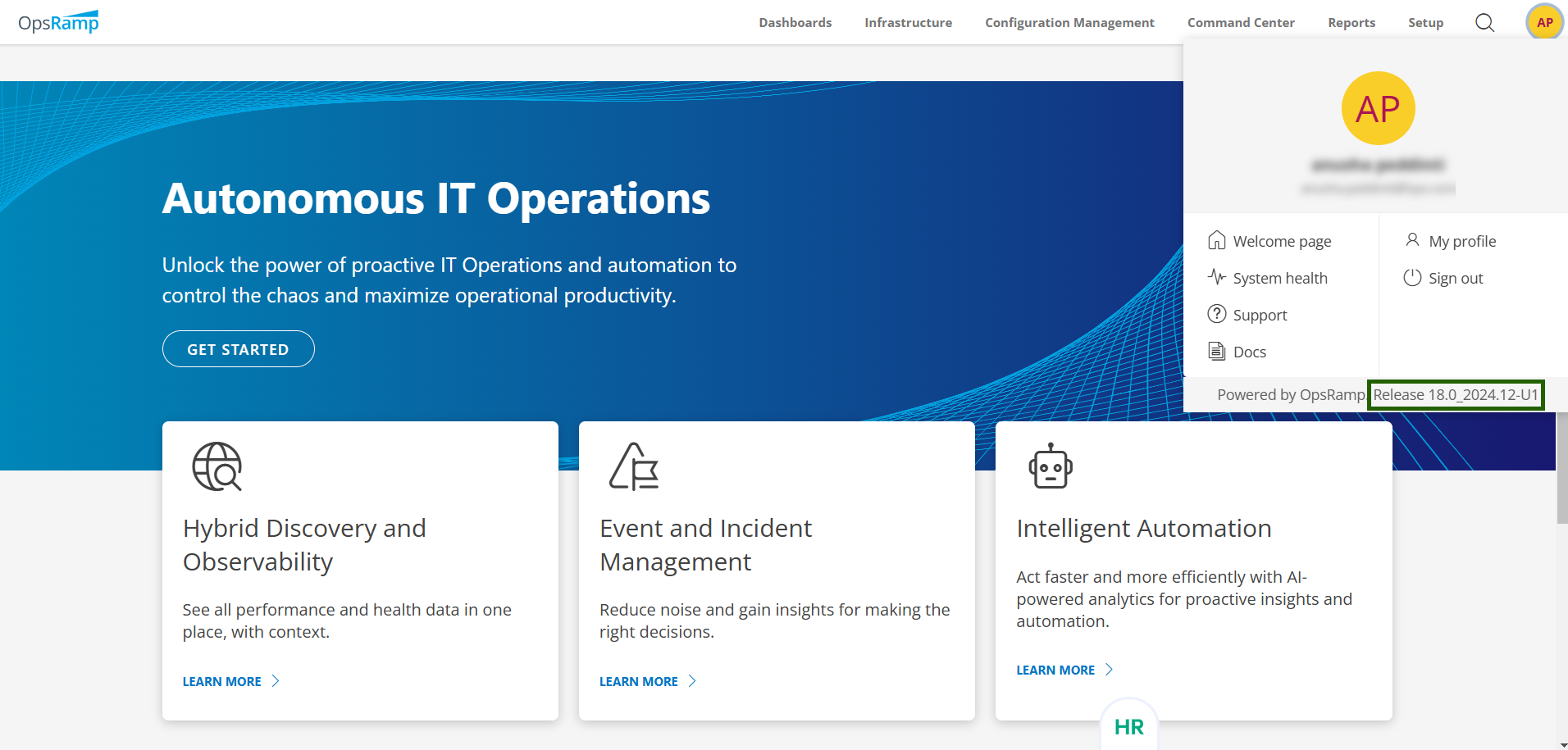This screenshot has width=1568, height=750.
Task: Click the scrollbar down arrow
Action: point(1561,744)
